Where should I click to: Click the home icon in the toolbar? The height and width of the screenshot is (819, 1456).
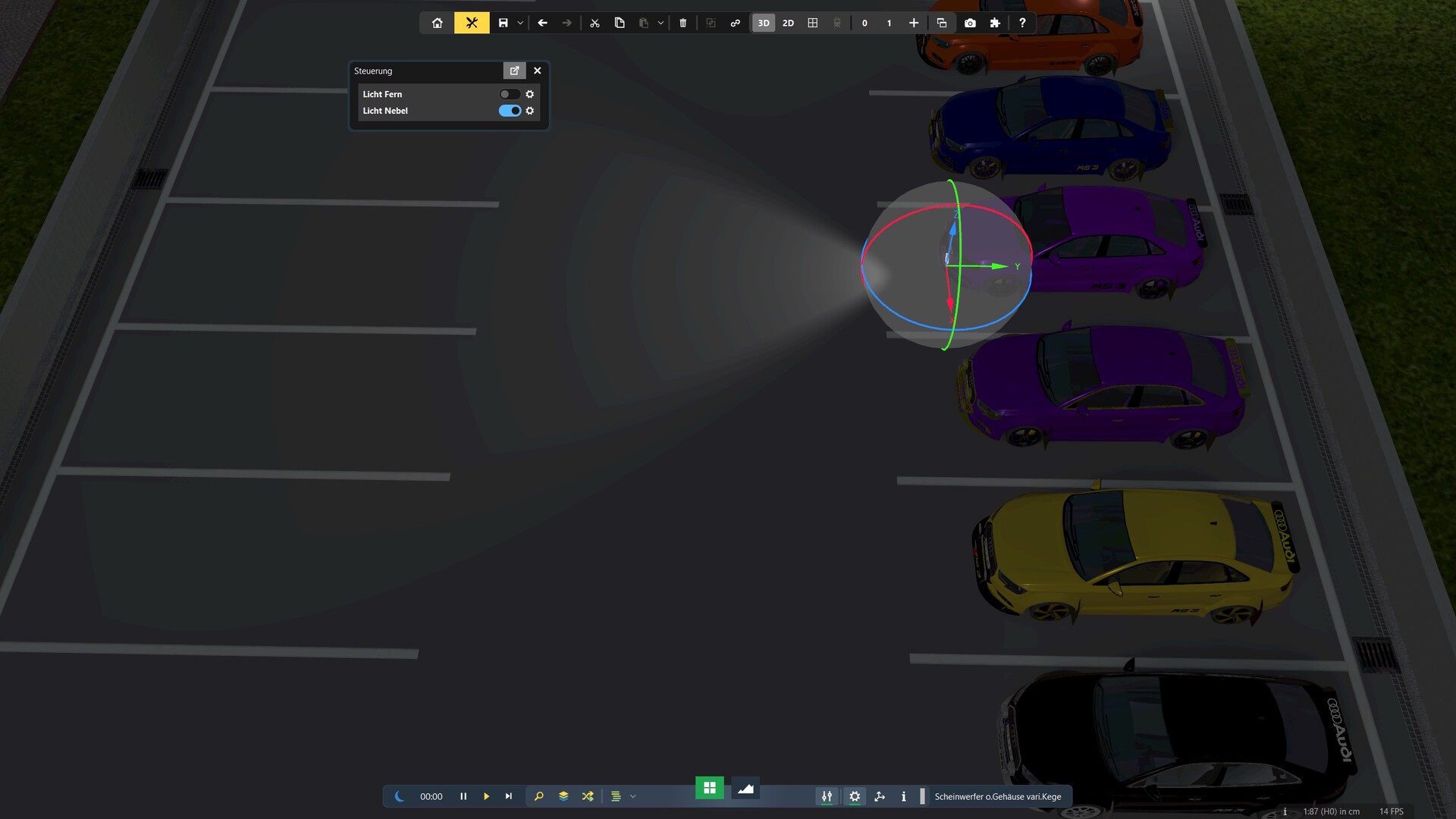pyautogui.click(x=438, y=23)
